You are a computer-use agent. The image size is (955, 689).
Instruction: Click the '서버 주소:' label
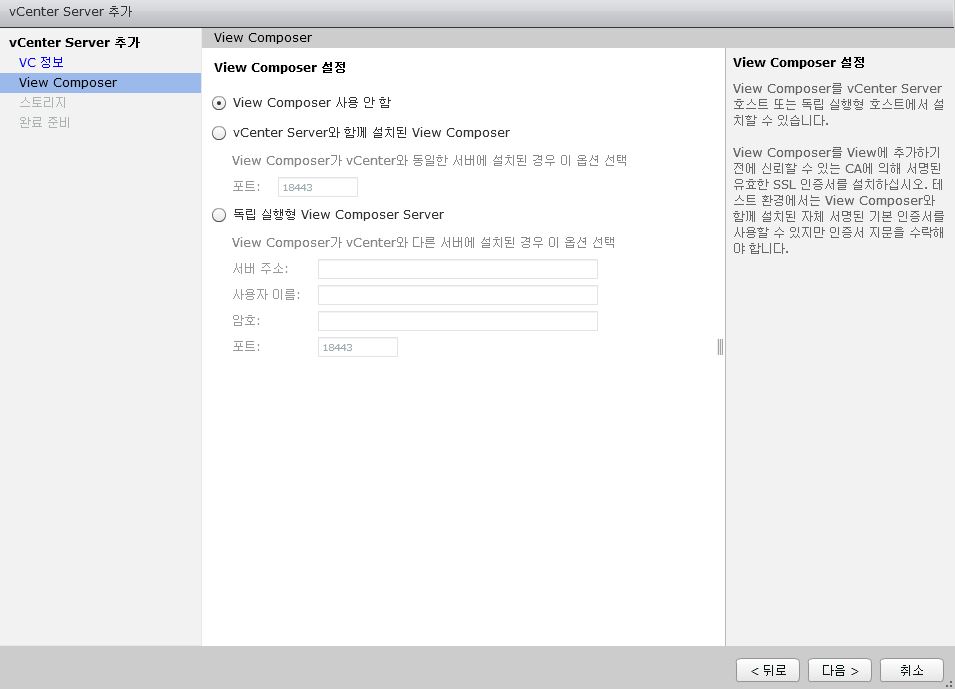[261, 269]
